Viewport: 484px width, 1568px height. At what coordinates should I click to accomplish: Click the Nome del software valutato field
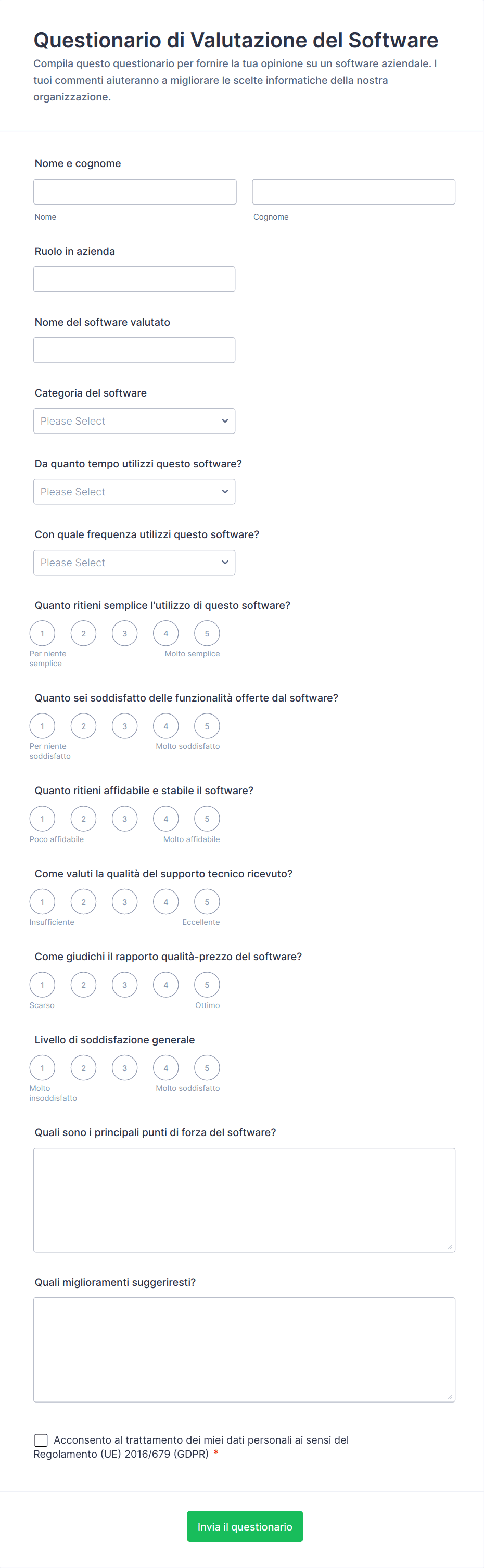coord(134,350)
